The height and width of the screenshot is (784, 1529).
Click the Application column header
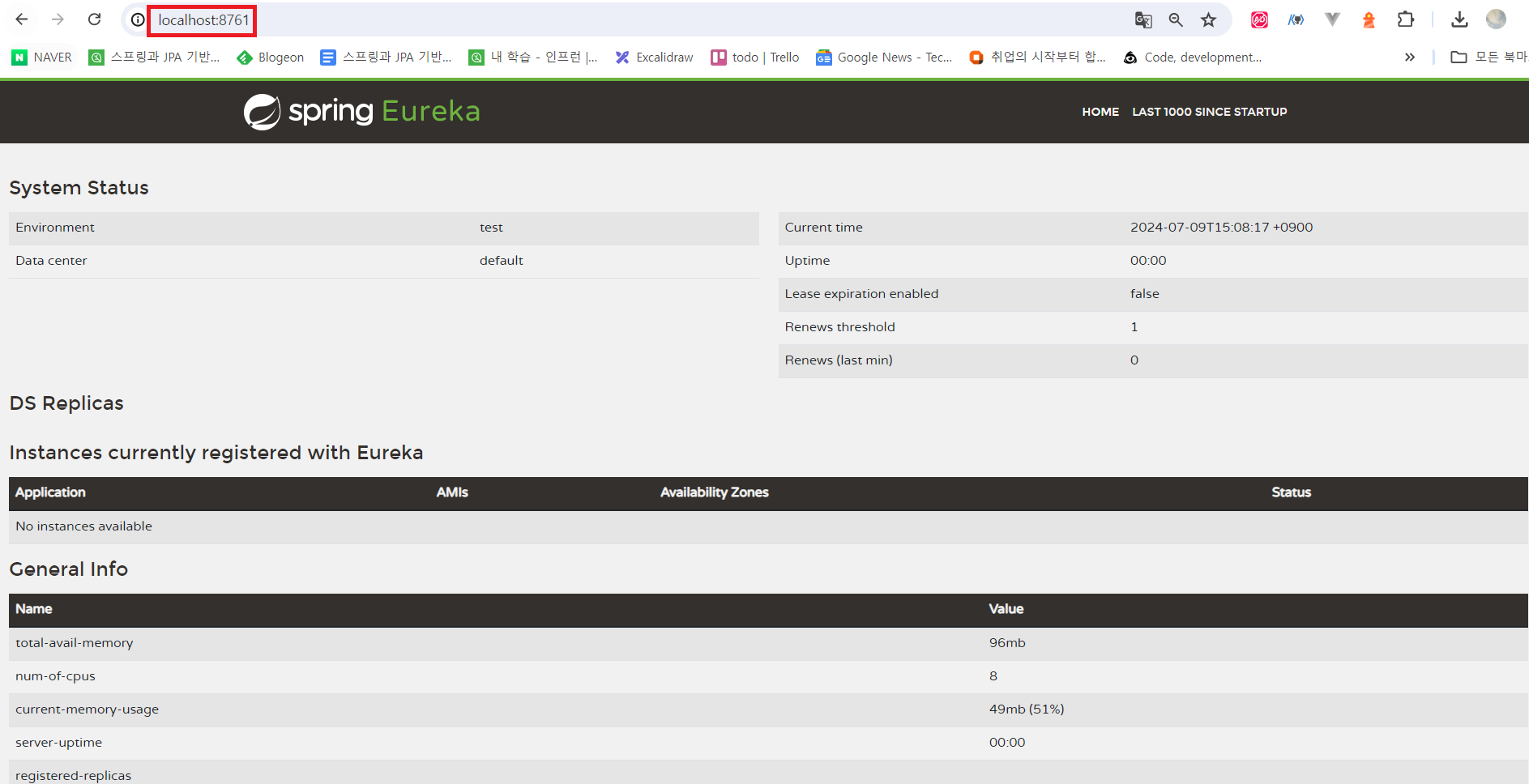[x=50, y=492]
